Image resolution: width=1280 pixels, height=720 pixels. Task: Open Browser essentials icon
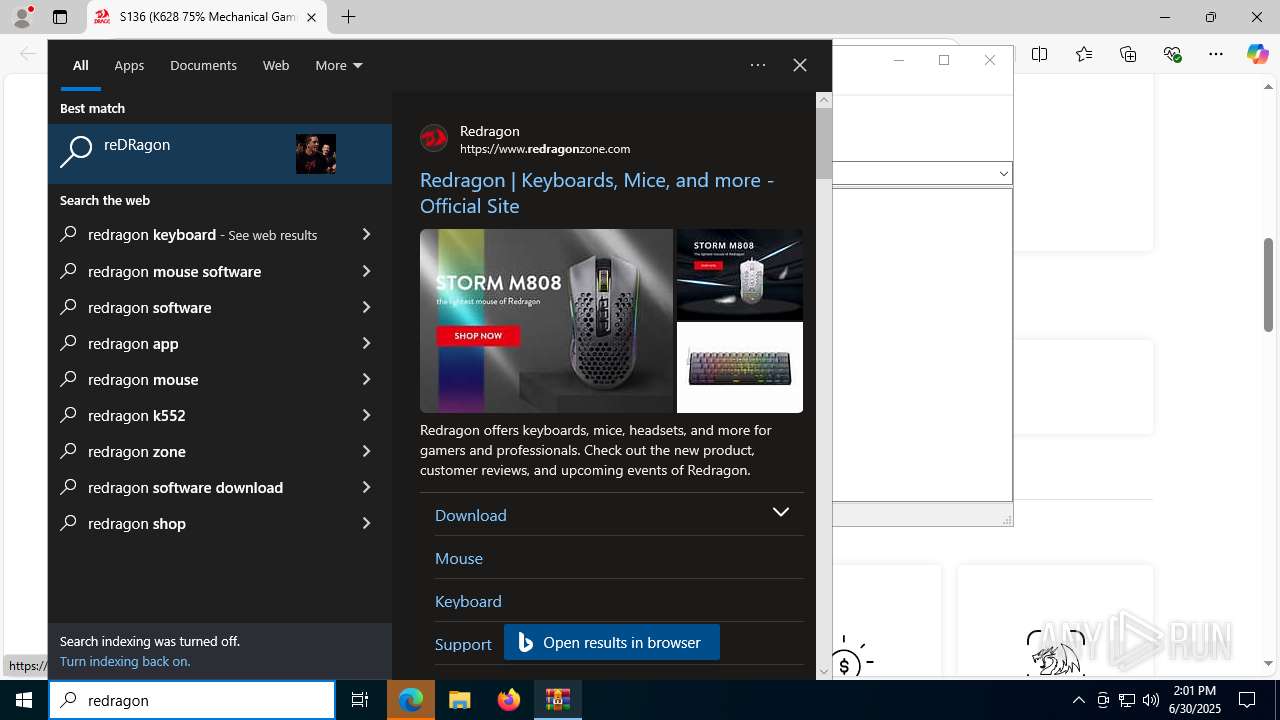pos(1172,54)
